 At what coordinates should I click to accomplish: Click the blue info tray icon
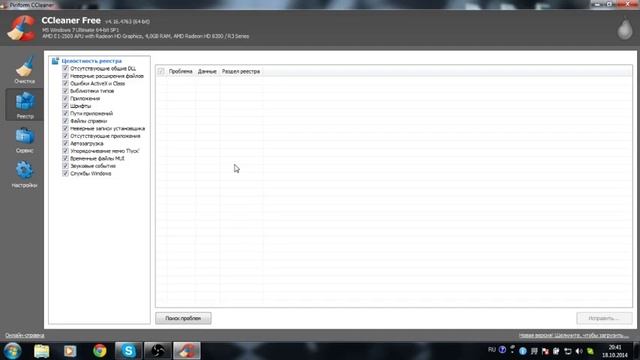[x=523, y=351]
